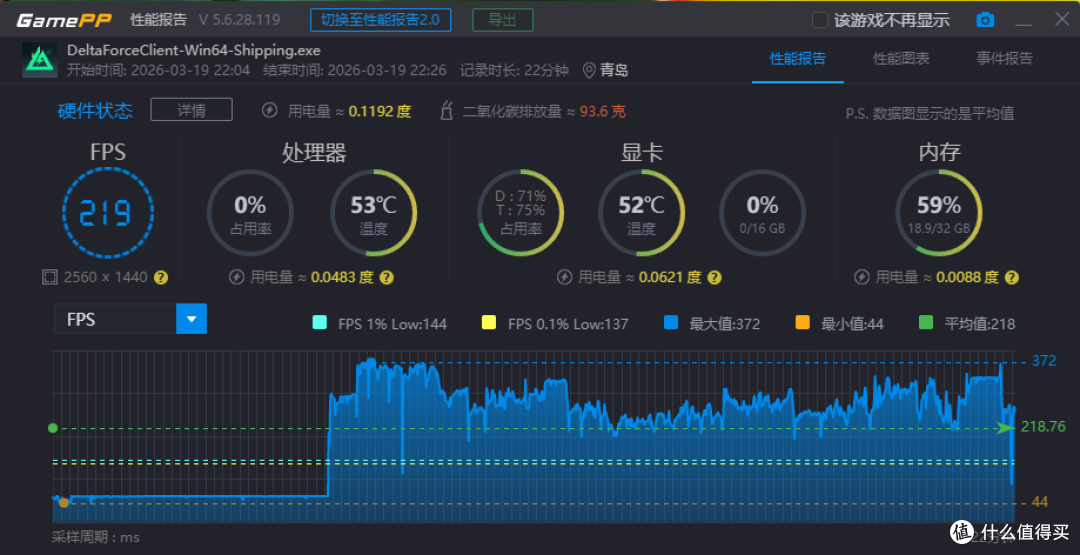The height and width of the screenshot is (555, 1080).
Task: Click 切换至性能报告2.0 button
Action: [381, 20]
